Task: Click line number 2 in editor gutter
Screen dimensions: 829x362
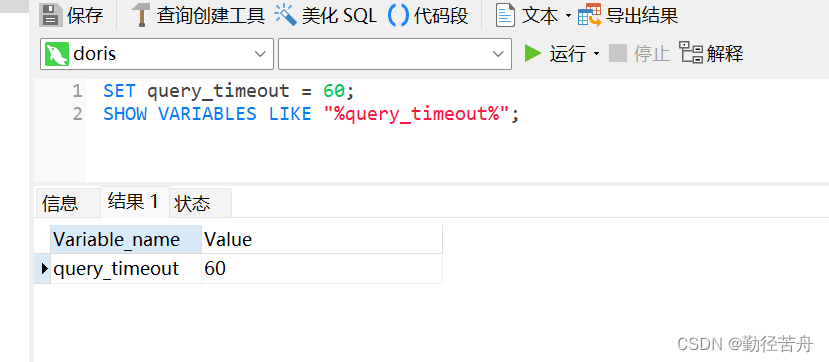Action: tap(78, 114)
